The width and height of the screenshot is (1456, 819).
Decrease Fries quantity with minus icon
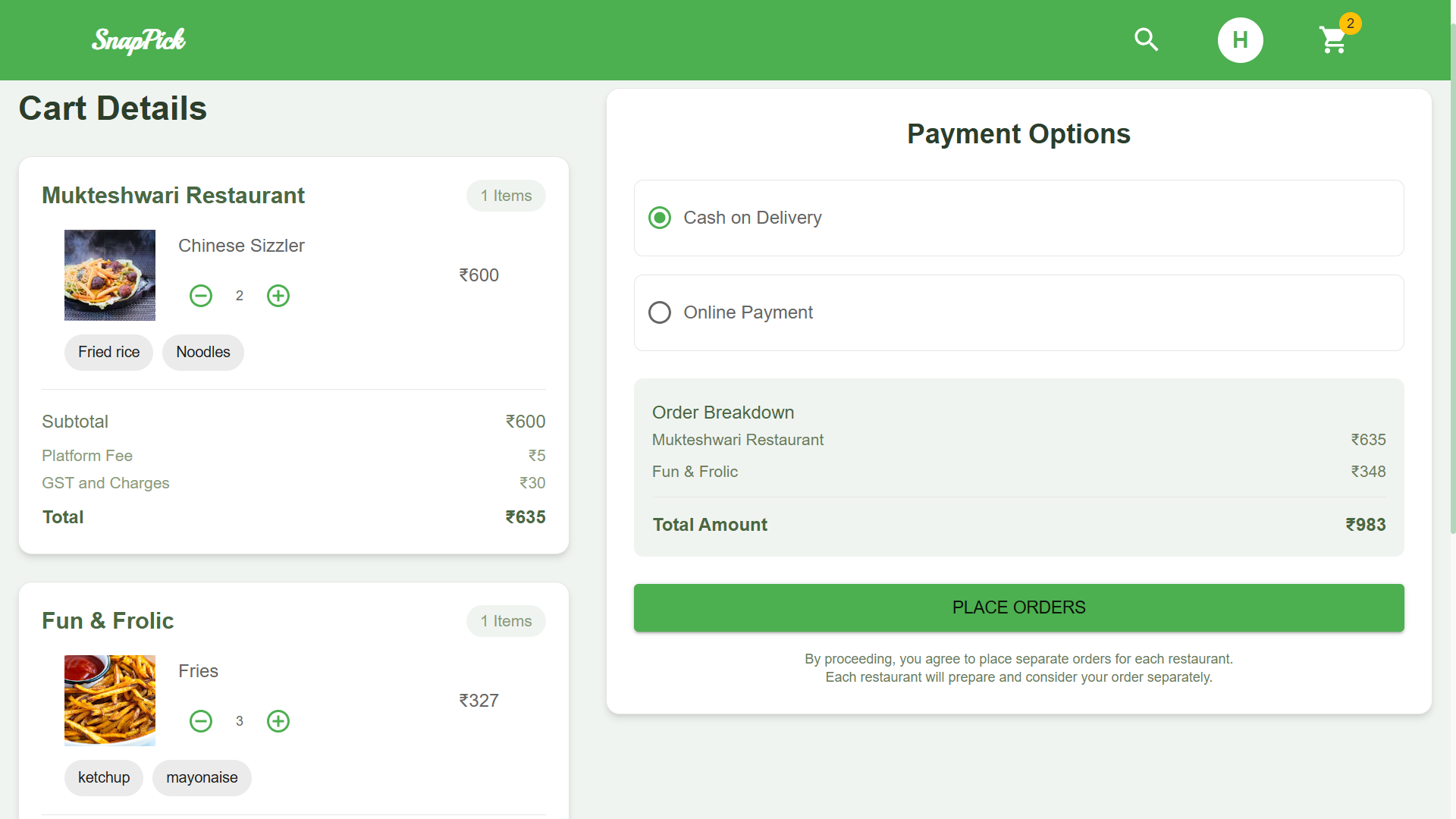pos(201,721)
